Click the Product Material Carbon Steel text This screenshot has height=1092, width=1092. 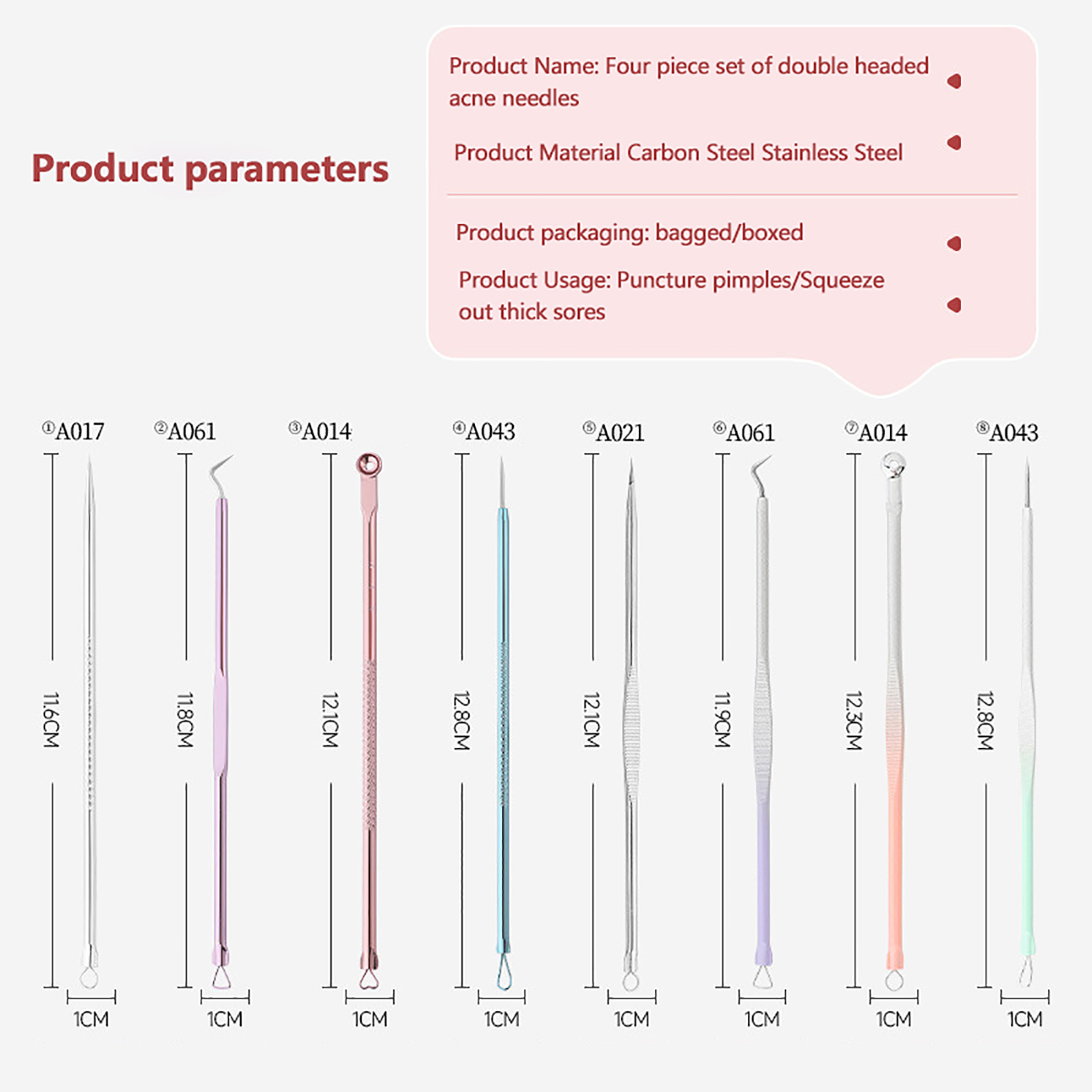[678, 153]
